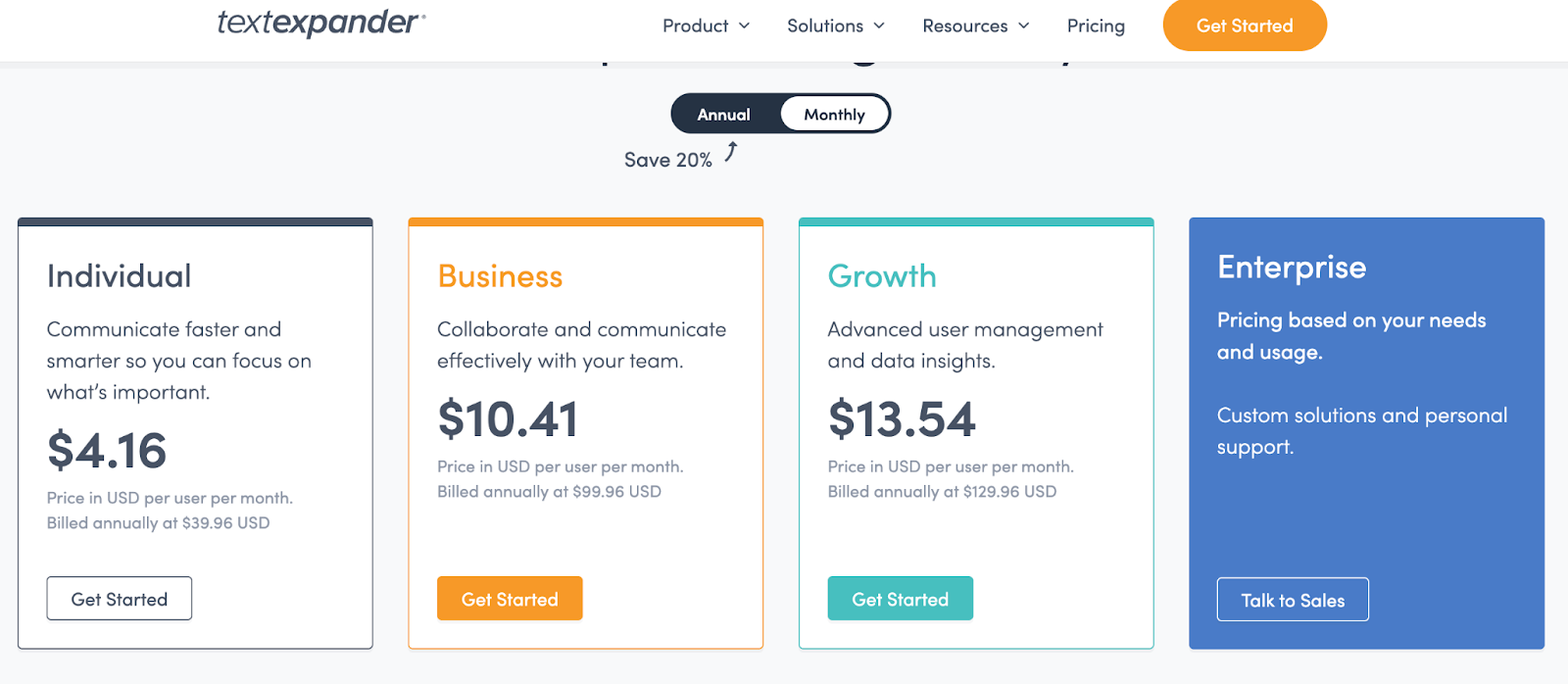Expand the Solutions dropdown menu
This screenshot has height=684, width=1568.
point(836,25)
